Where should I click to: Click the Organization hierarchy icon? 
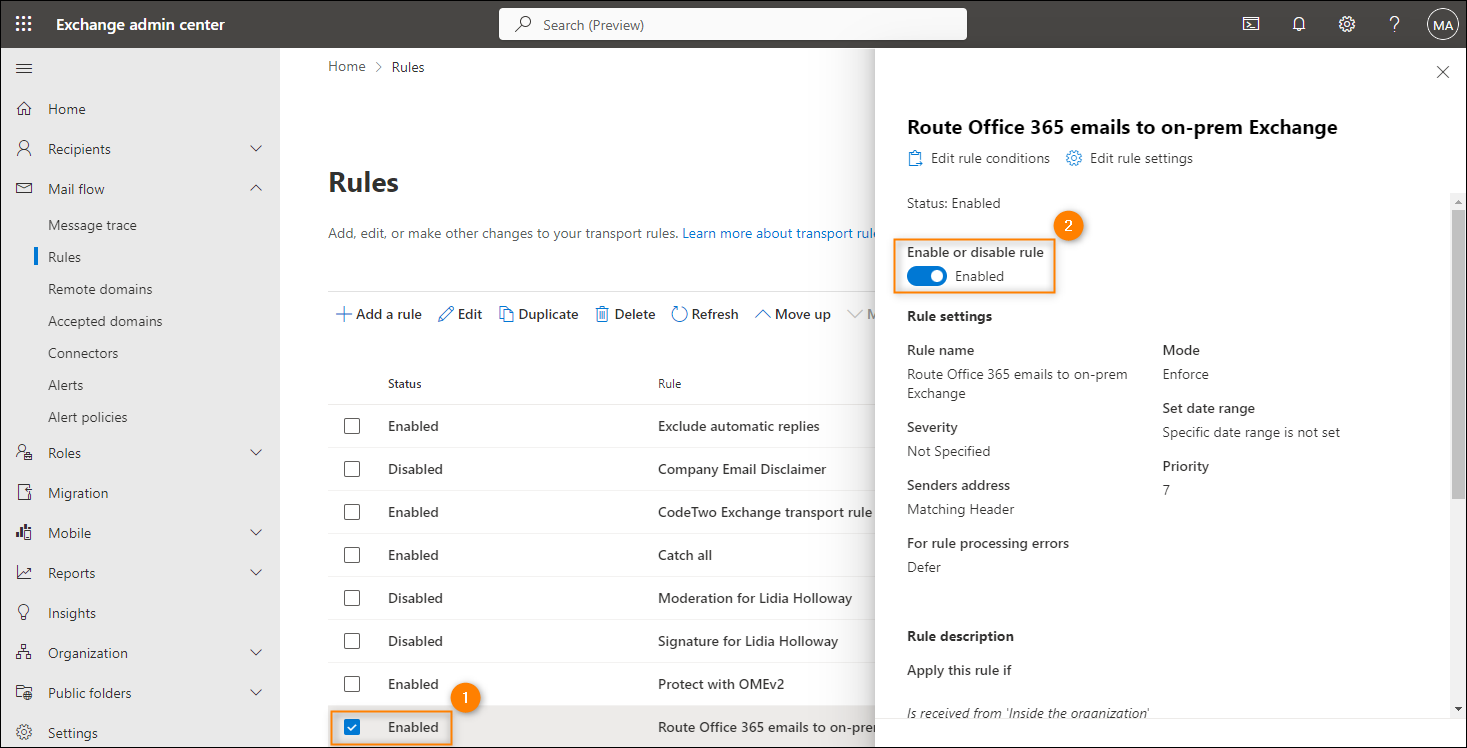(25, 653)
